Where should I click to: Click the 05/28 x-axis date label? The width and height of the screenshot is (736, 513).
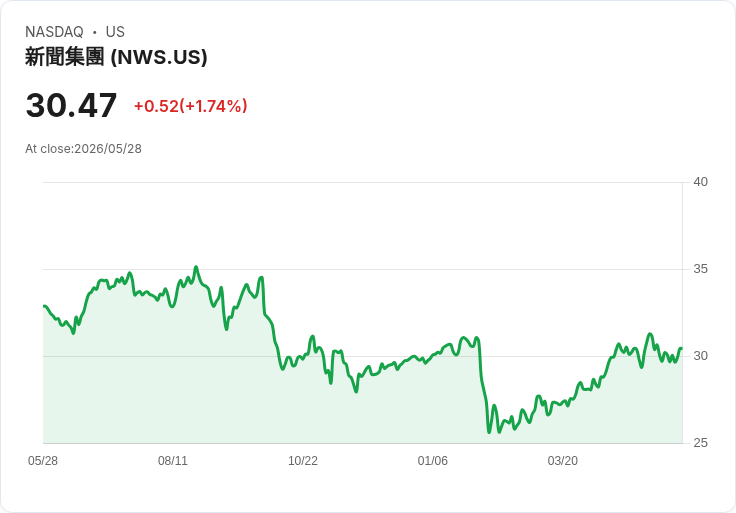pyautogui.click(x=43, y=460)
